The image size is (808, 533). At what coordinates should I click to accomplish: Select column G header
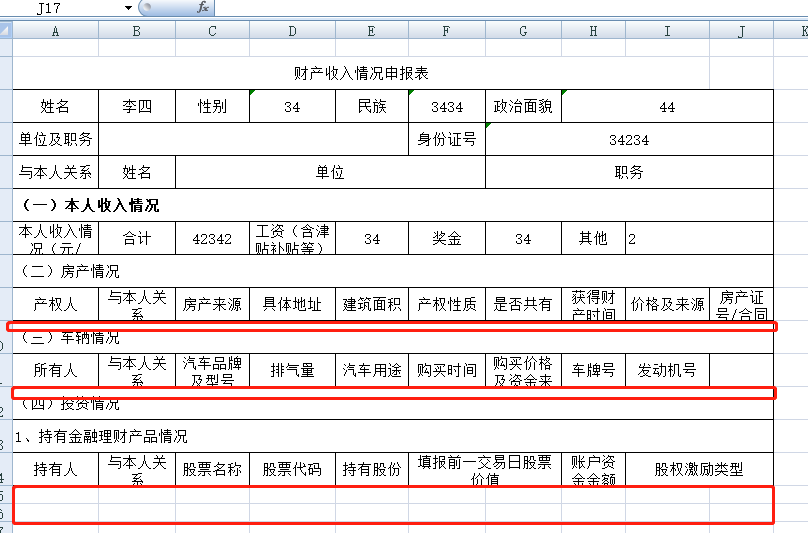point(523,31)
